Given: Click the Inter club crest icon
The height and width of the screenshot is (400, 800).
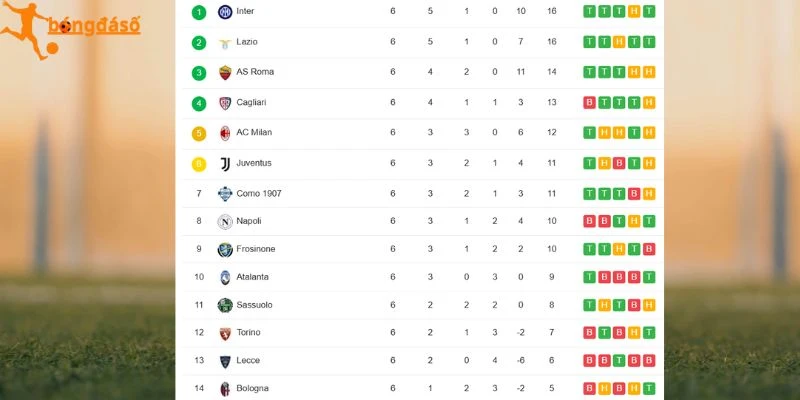Looking at the screenshot, I should coord(225,12).
